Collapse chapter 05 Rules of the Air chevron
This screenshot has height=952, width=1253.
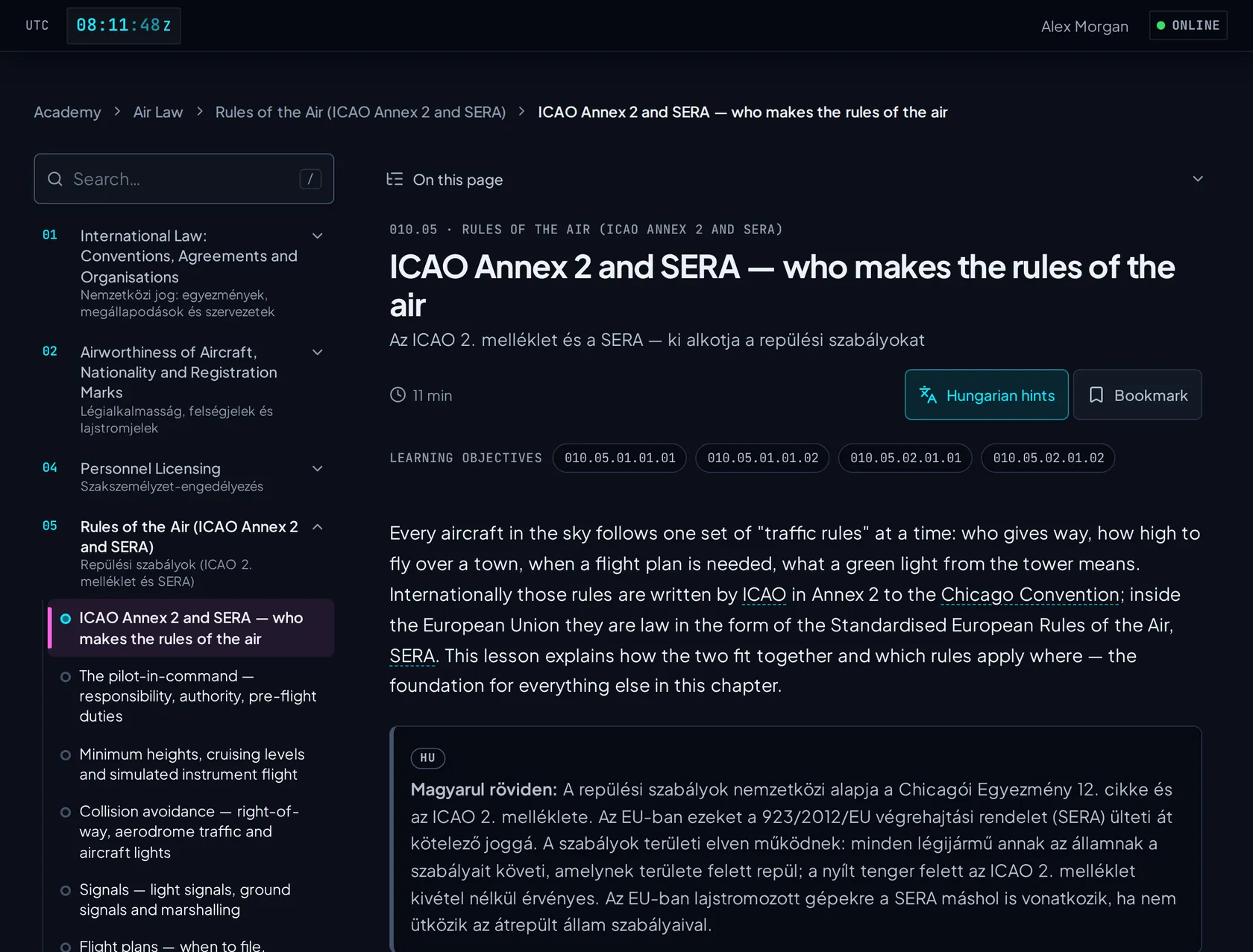tap(318, 526)
